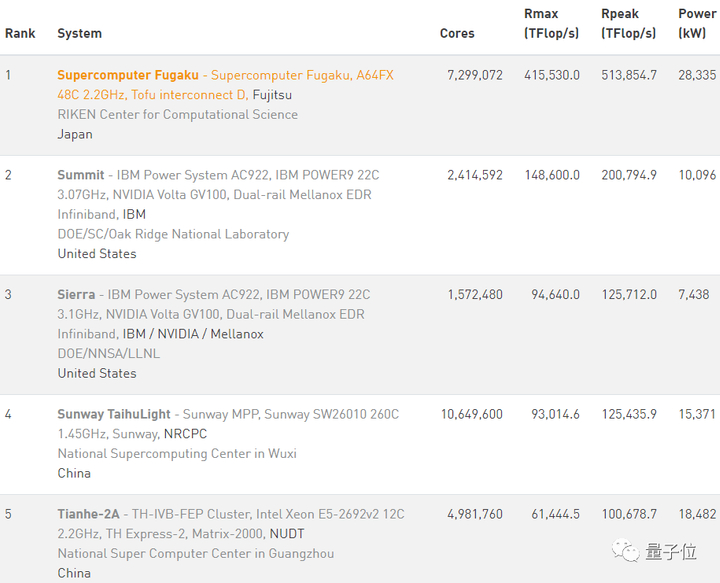Open the Supercomputer Fugaku link
This screenshot has width=720, height=583.
(128, 75)
